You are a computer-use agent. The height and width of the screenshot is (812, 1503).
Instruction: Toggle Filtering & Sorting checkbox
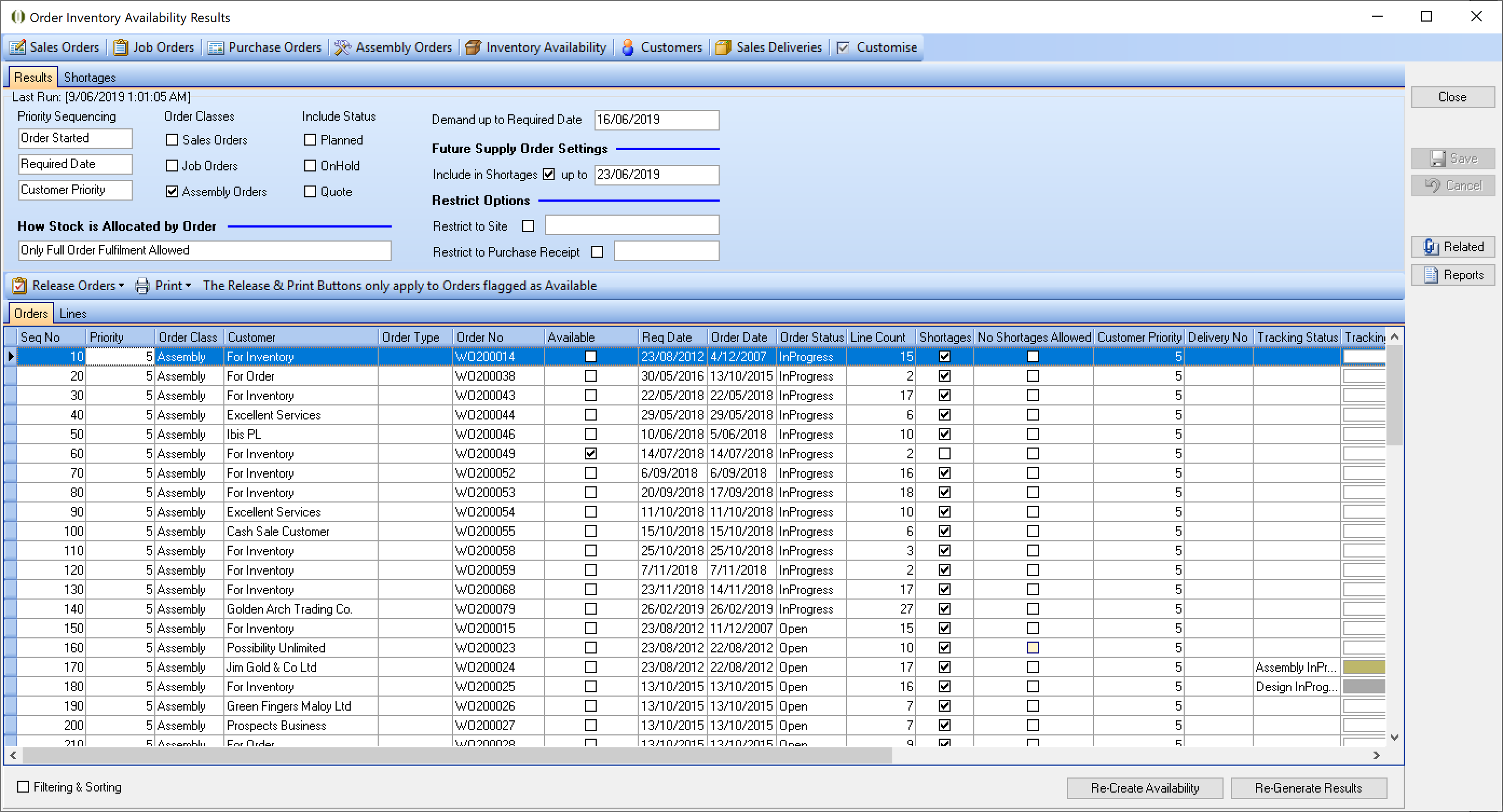click(x=23, y=786)
